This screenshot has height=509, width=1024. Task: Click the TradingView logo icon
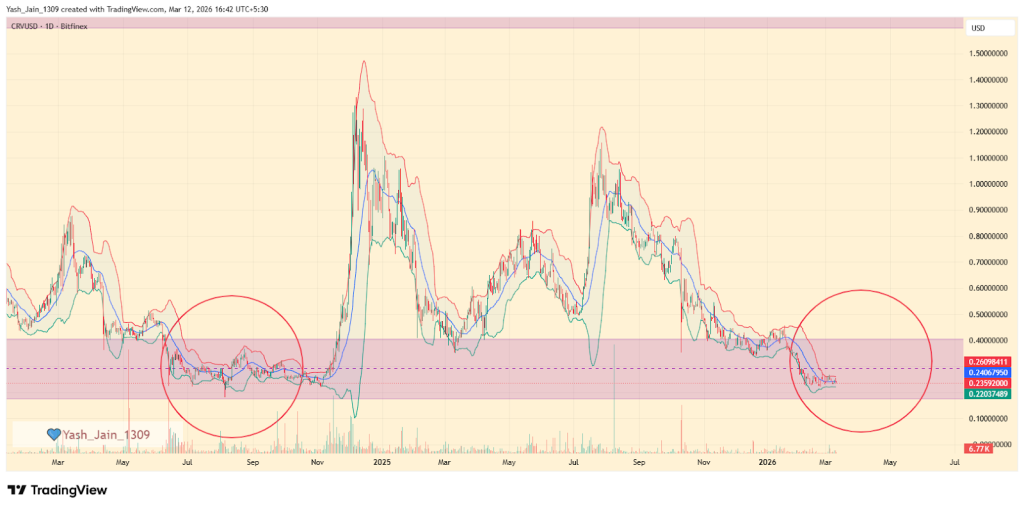[17, 490]
